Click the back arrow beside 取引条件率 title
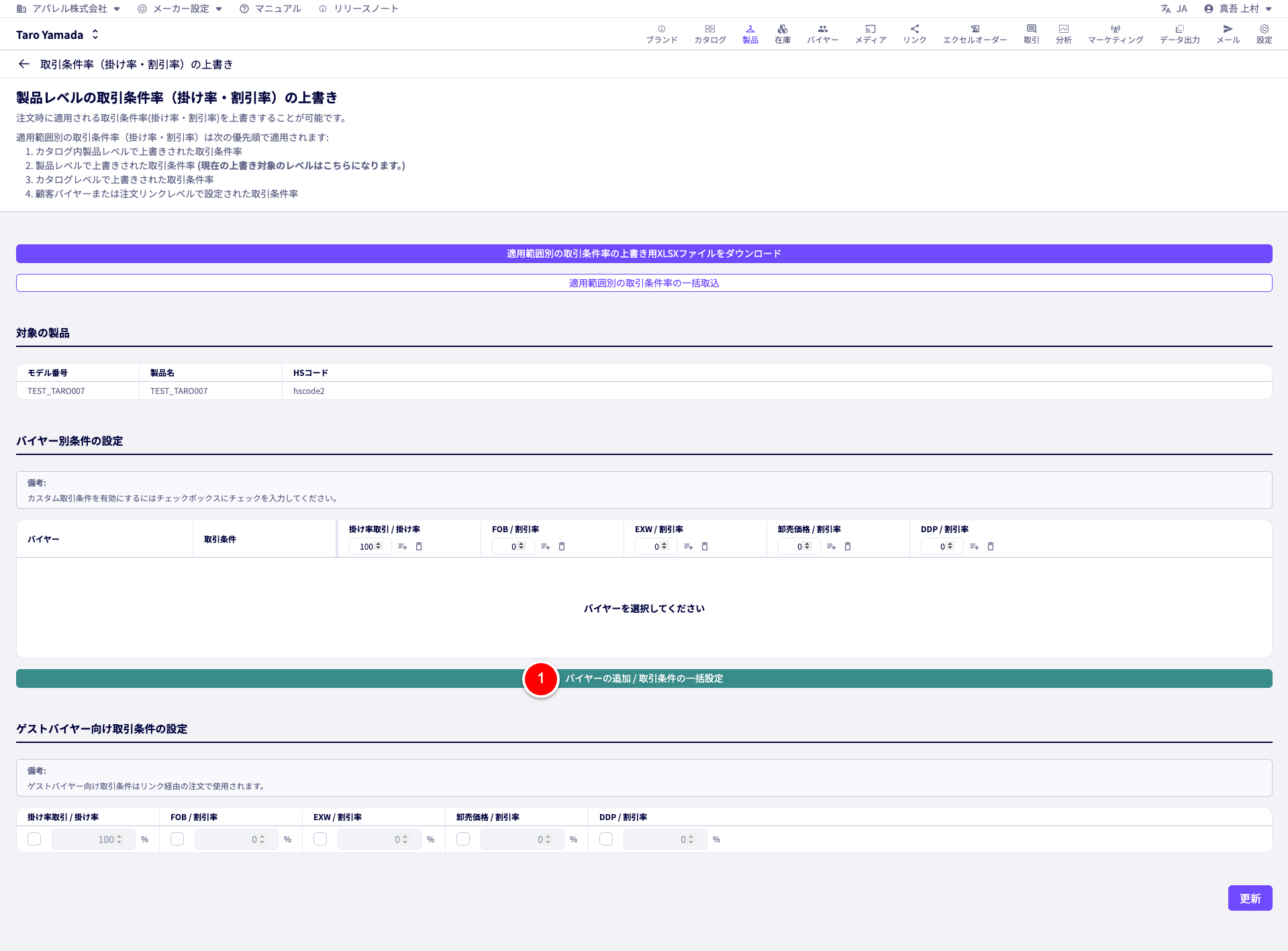The height and width of the screenshot is (951, 1288). click(24, 64)
